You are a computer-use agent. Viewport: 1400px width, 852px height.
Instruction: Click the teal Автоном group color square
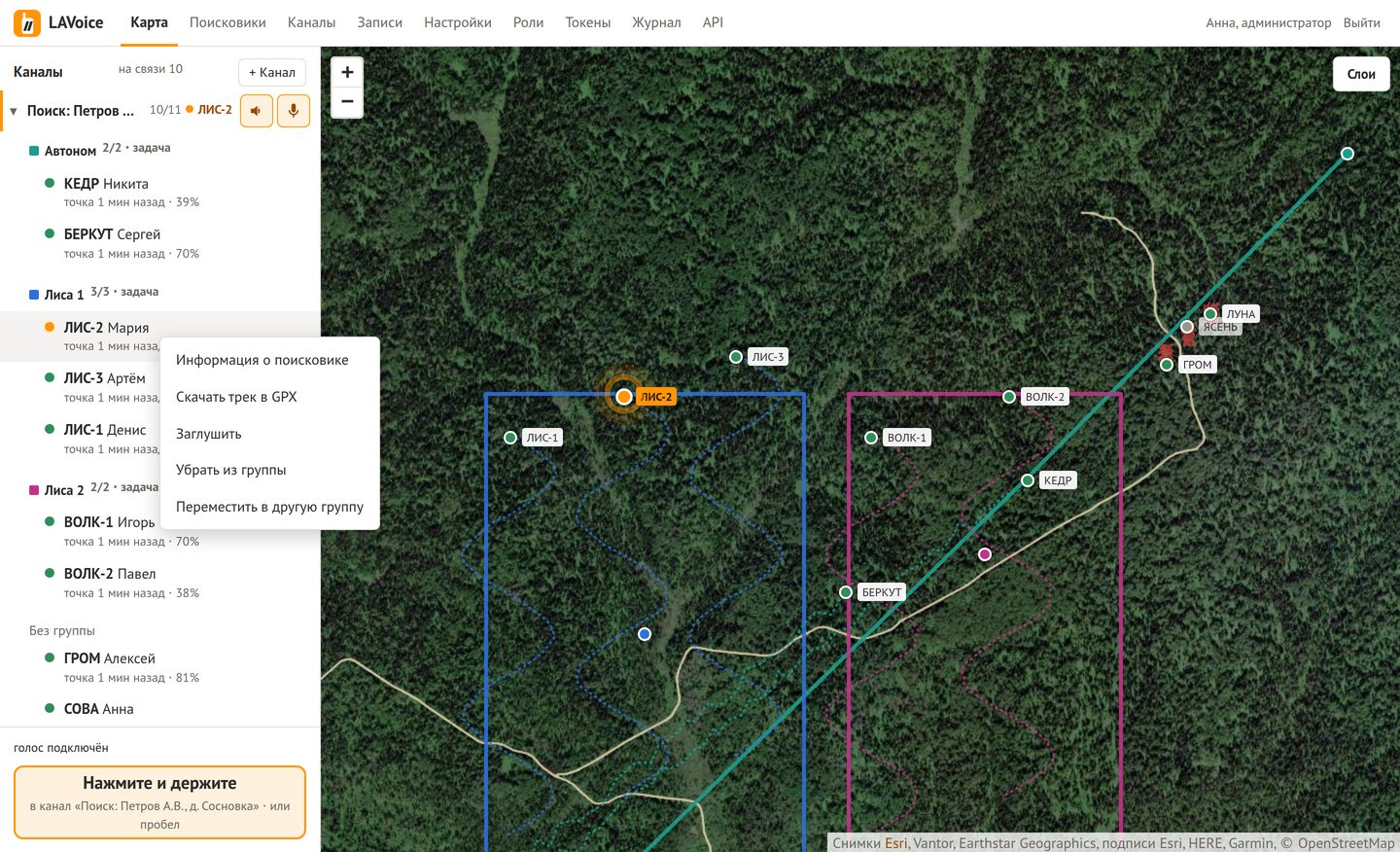point(34,151)
